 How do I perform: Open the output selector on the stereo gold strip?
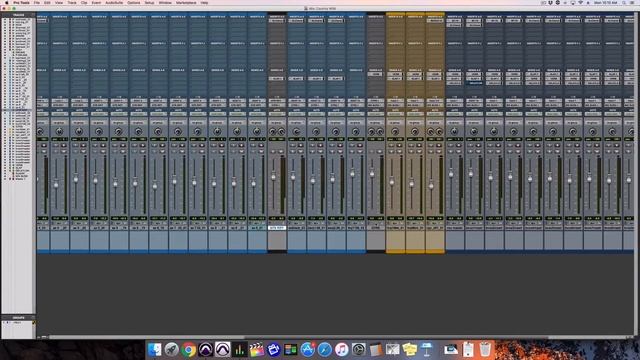[x=435, y=105]
